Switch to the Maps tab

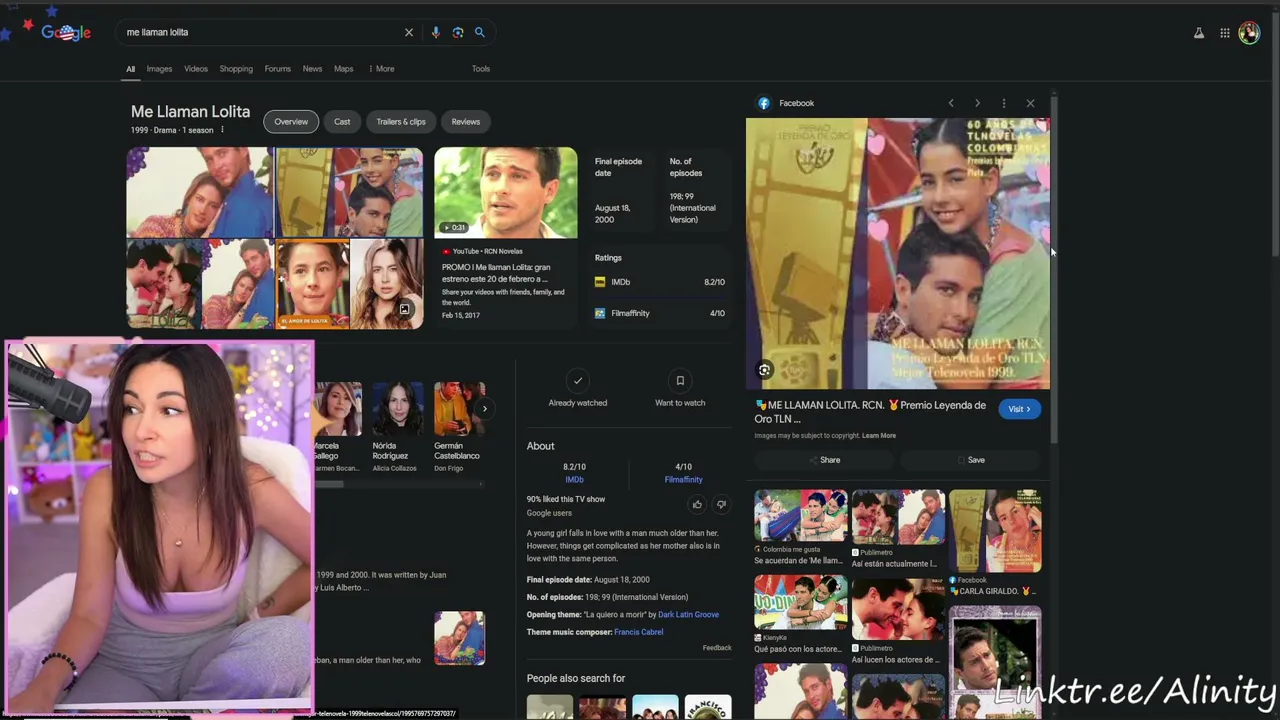(344, 69)
